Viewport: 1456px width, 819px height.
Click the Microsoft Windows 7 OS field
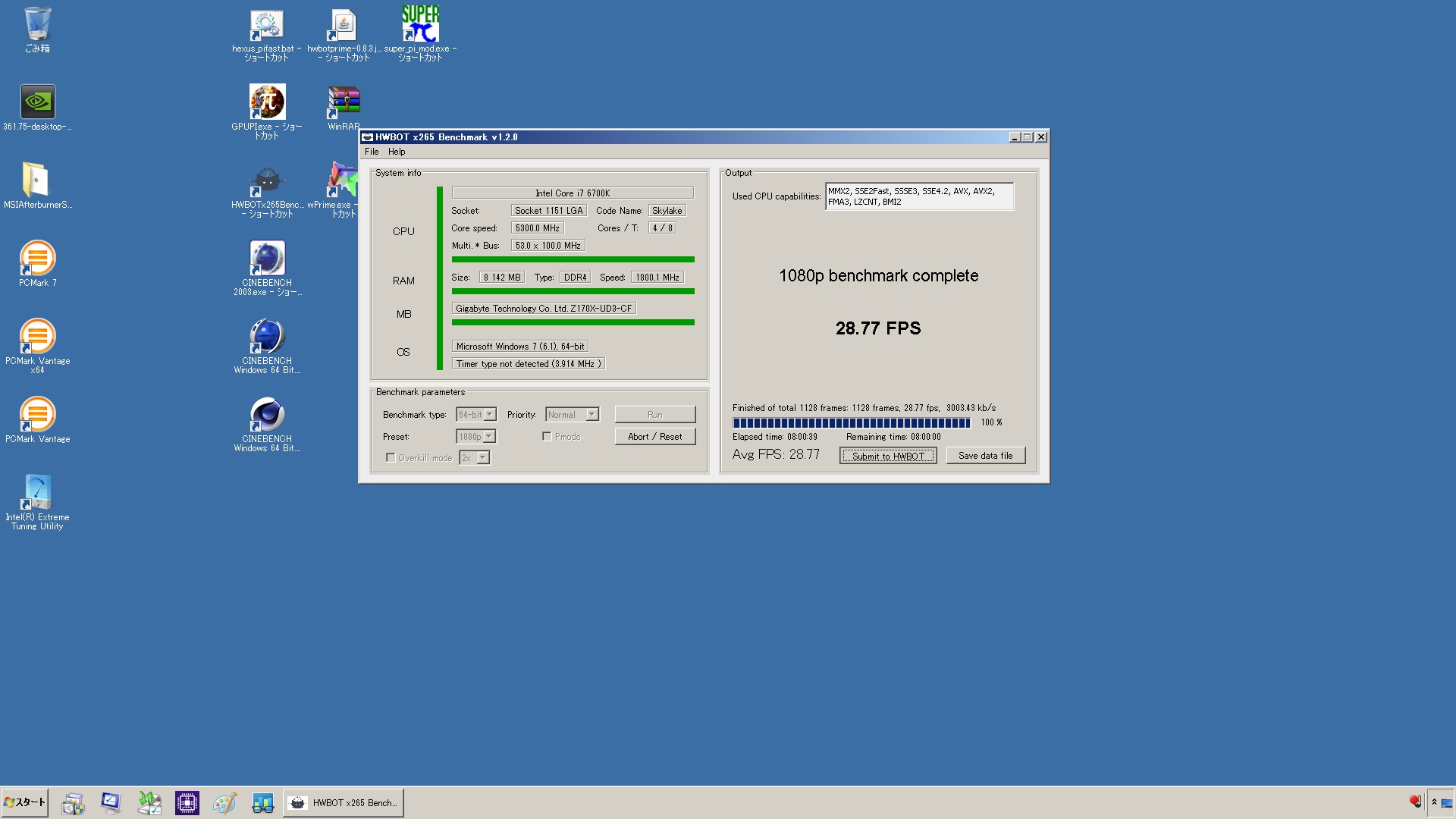[520, 347]
